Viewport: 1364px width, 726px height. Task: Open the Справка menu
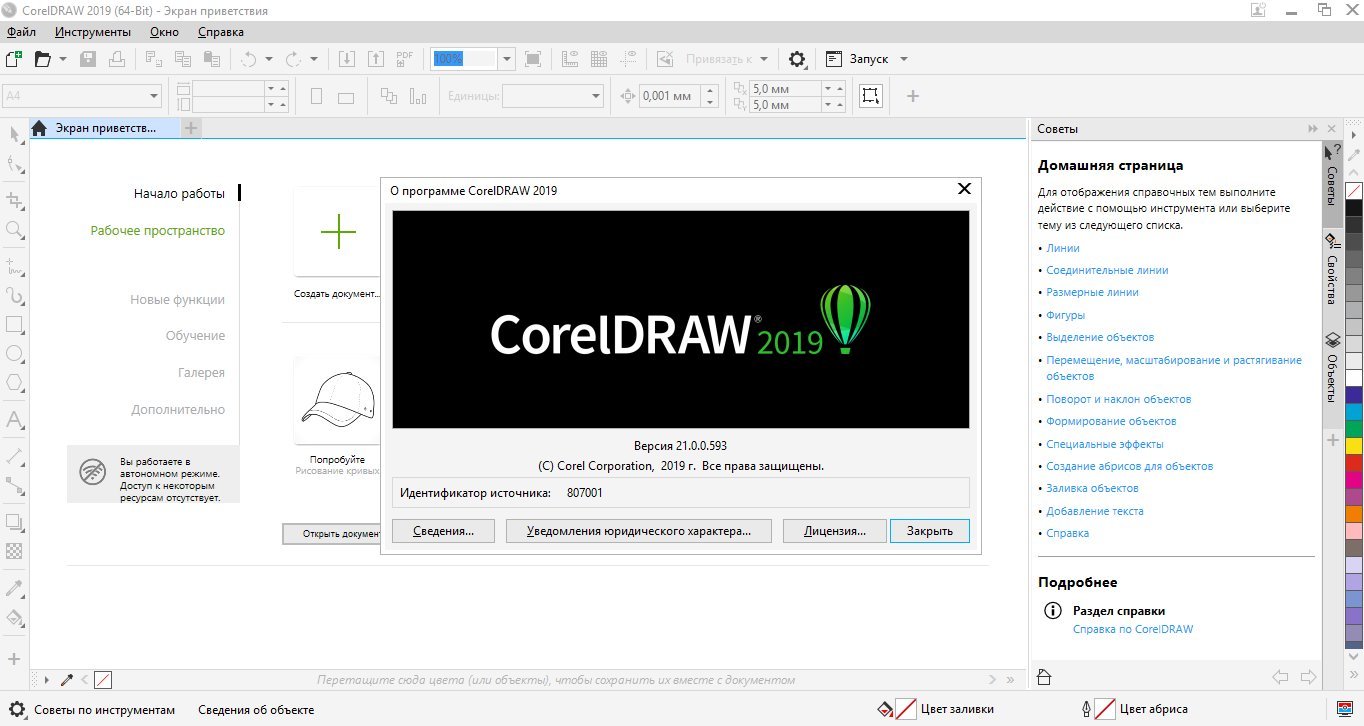tap(221, 31)
